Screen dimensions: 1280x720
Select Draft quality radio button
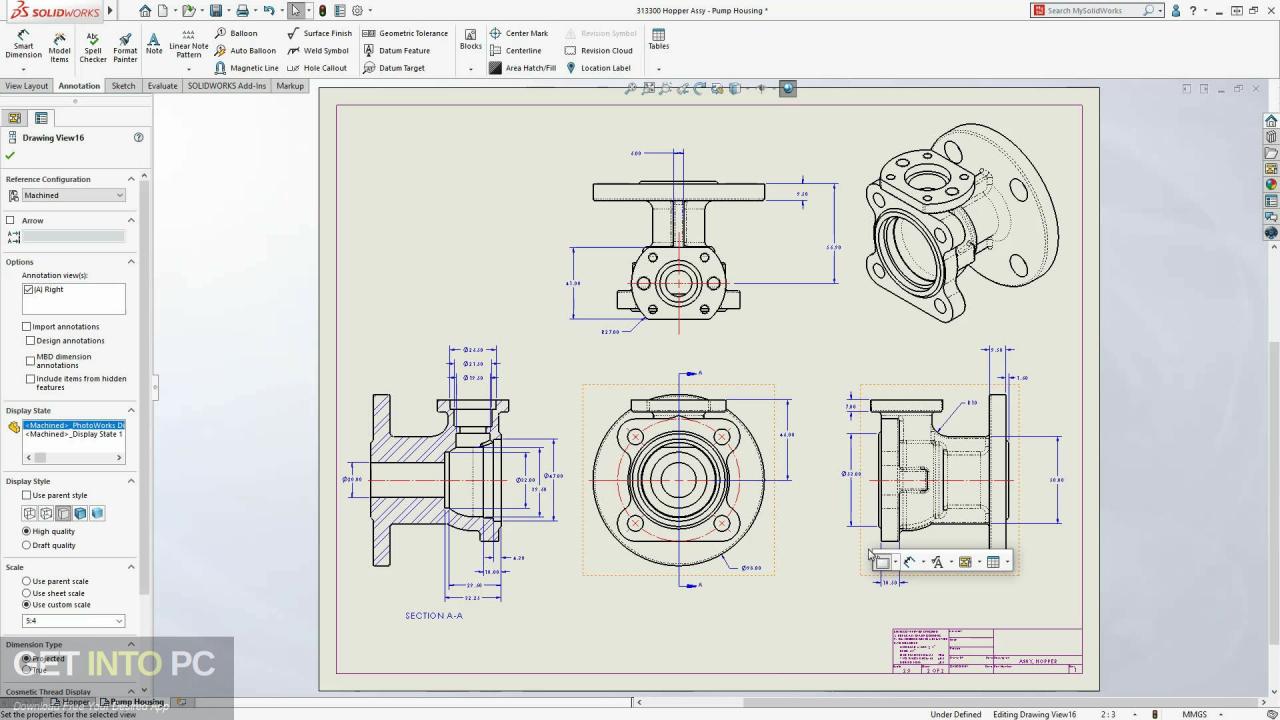pyautogui.click(x=27, y=545)
